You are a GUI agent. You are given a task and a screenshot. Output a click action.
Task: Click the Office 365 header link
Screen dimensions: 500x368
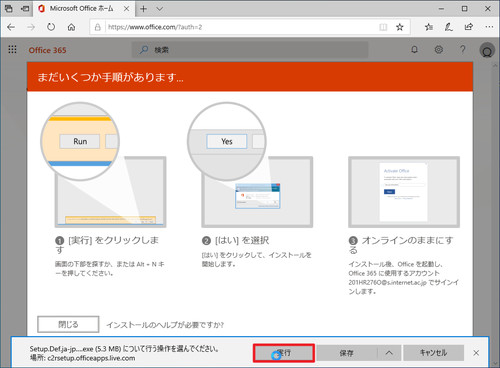(x=47, y=50)
